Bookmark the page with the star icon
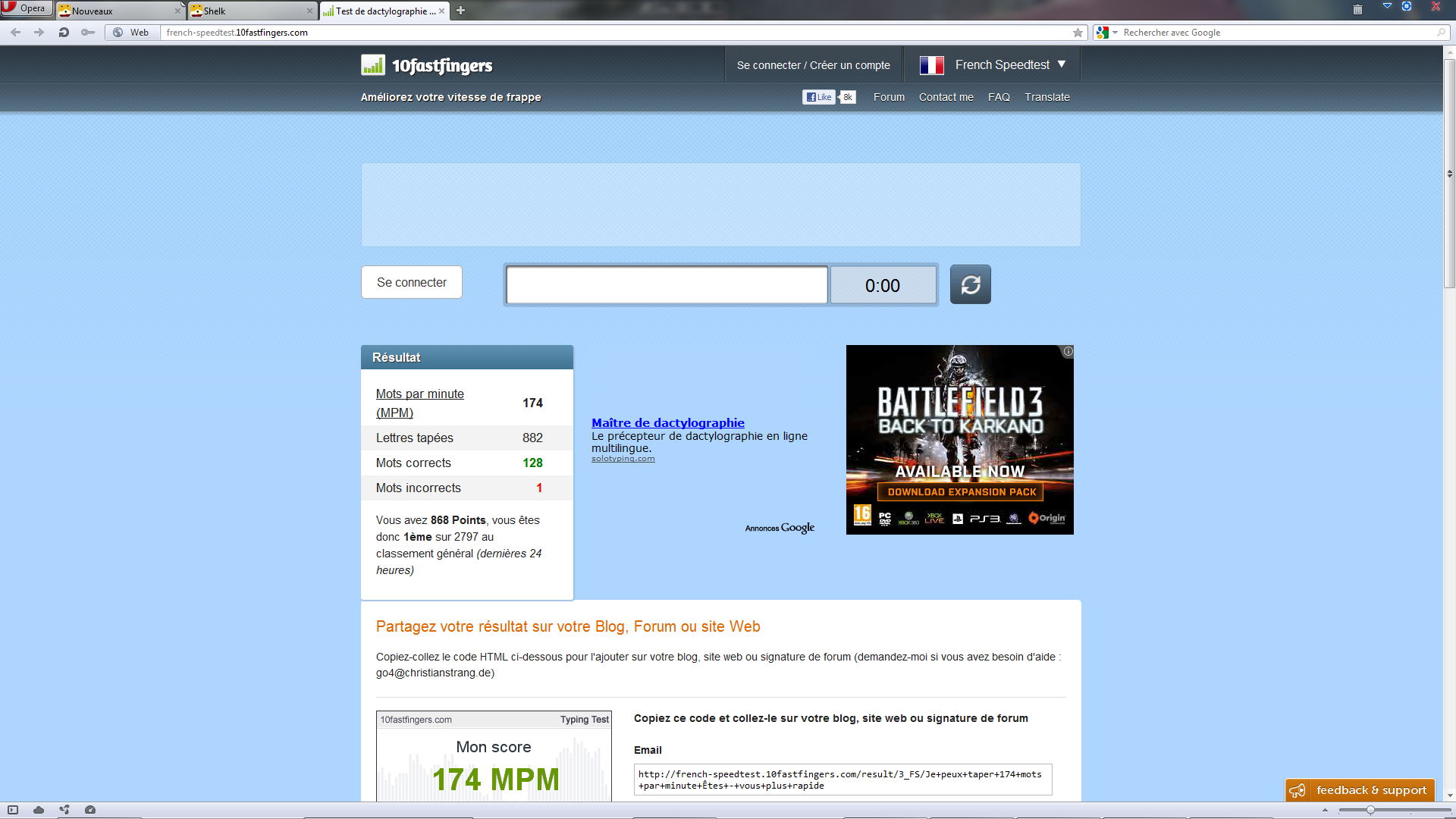1456x819 pixels. click(1078, 33)
